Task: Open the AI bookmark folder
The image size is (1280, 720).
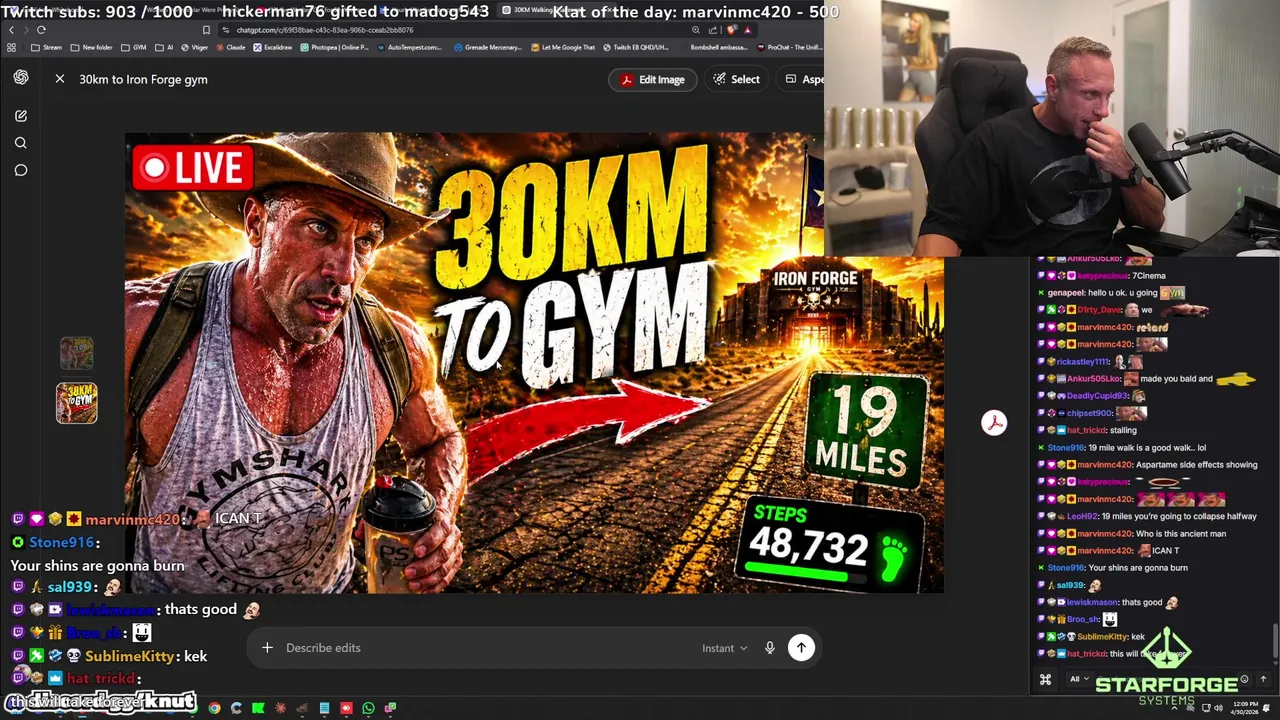Action: click(x=163, y=47)
